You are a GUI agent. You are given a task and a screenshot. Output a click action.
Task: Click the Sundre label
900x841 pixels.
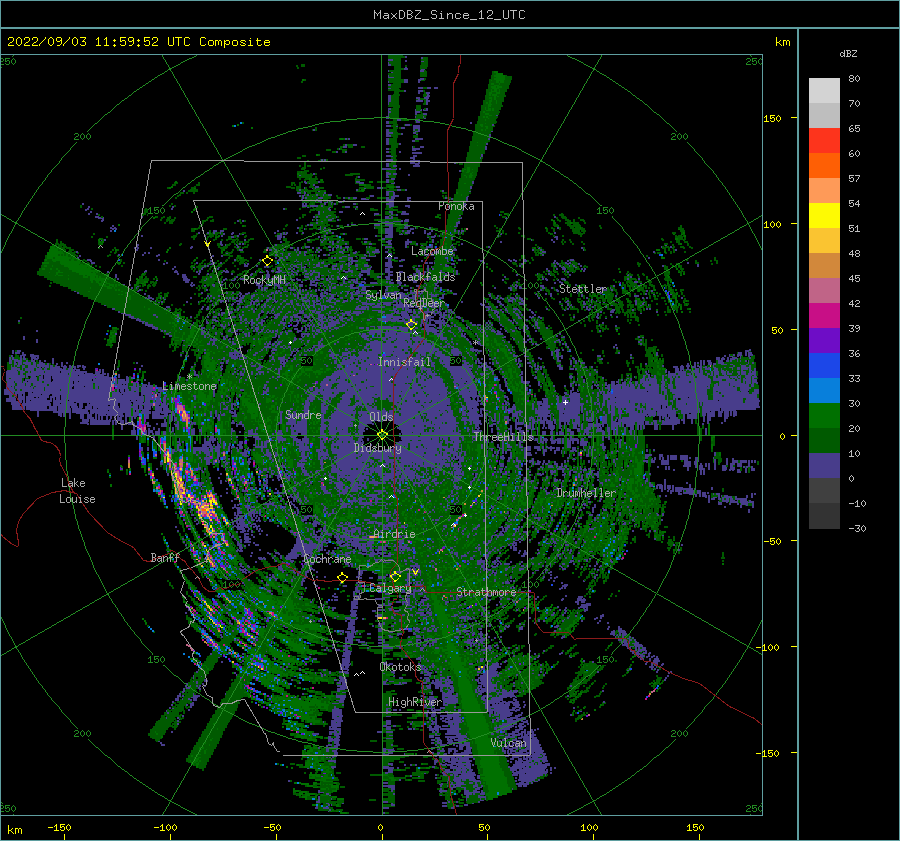click(303, 415)
